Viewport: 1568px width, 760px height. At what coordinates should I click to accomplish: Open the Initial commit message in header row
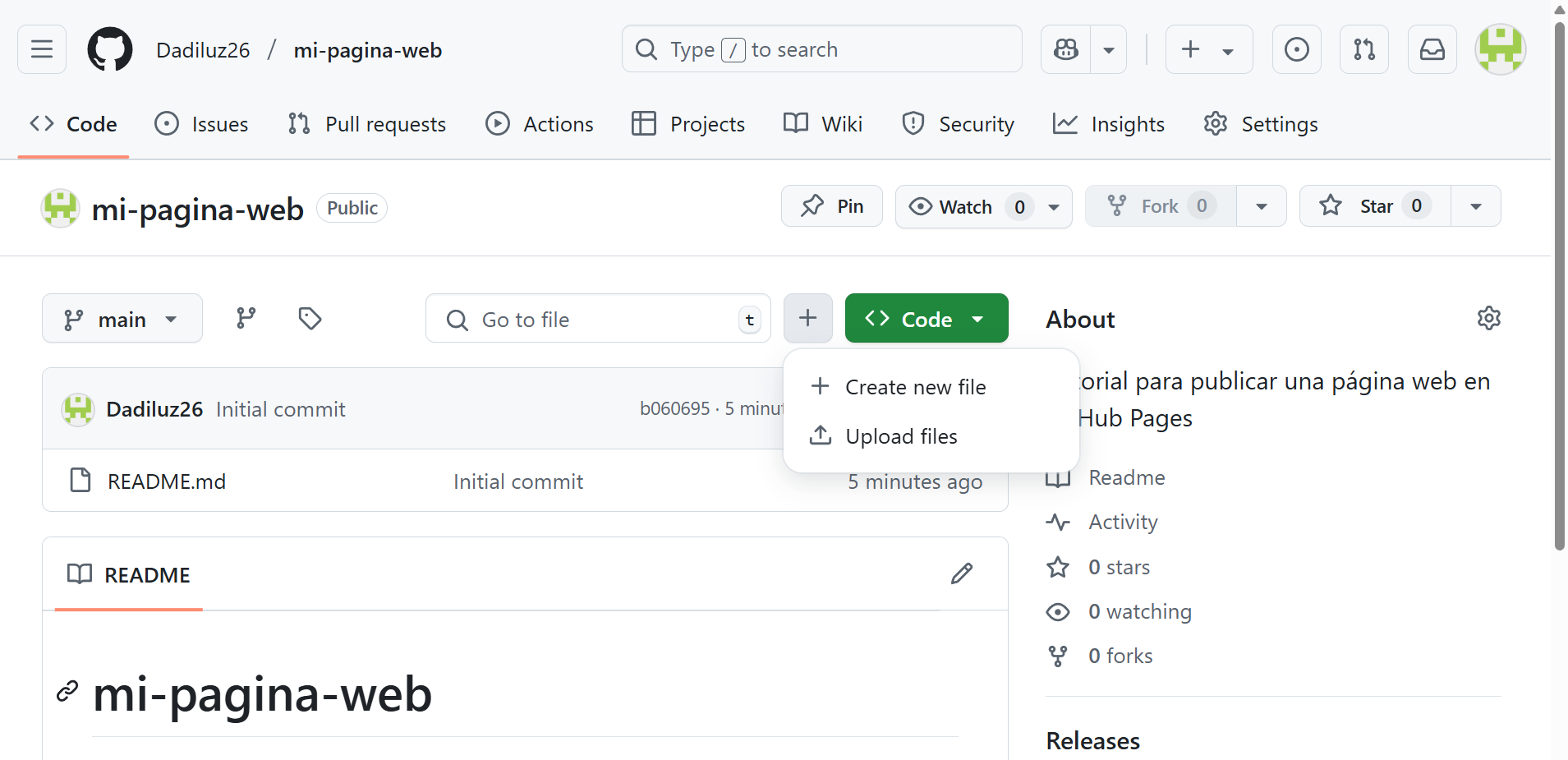coord(281,409)
